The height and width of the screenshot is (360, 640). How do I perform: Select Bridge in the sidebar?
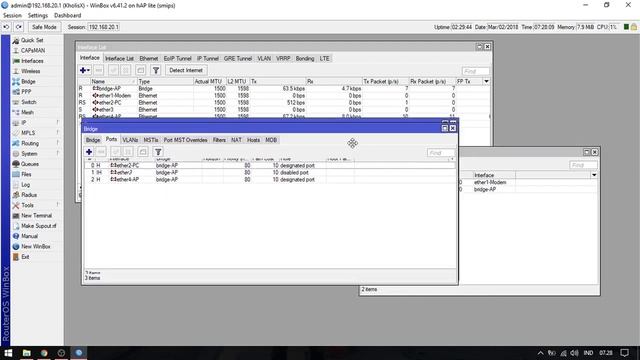tap(28, 82)
